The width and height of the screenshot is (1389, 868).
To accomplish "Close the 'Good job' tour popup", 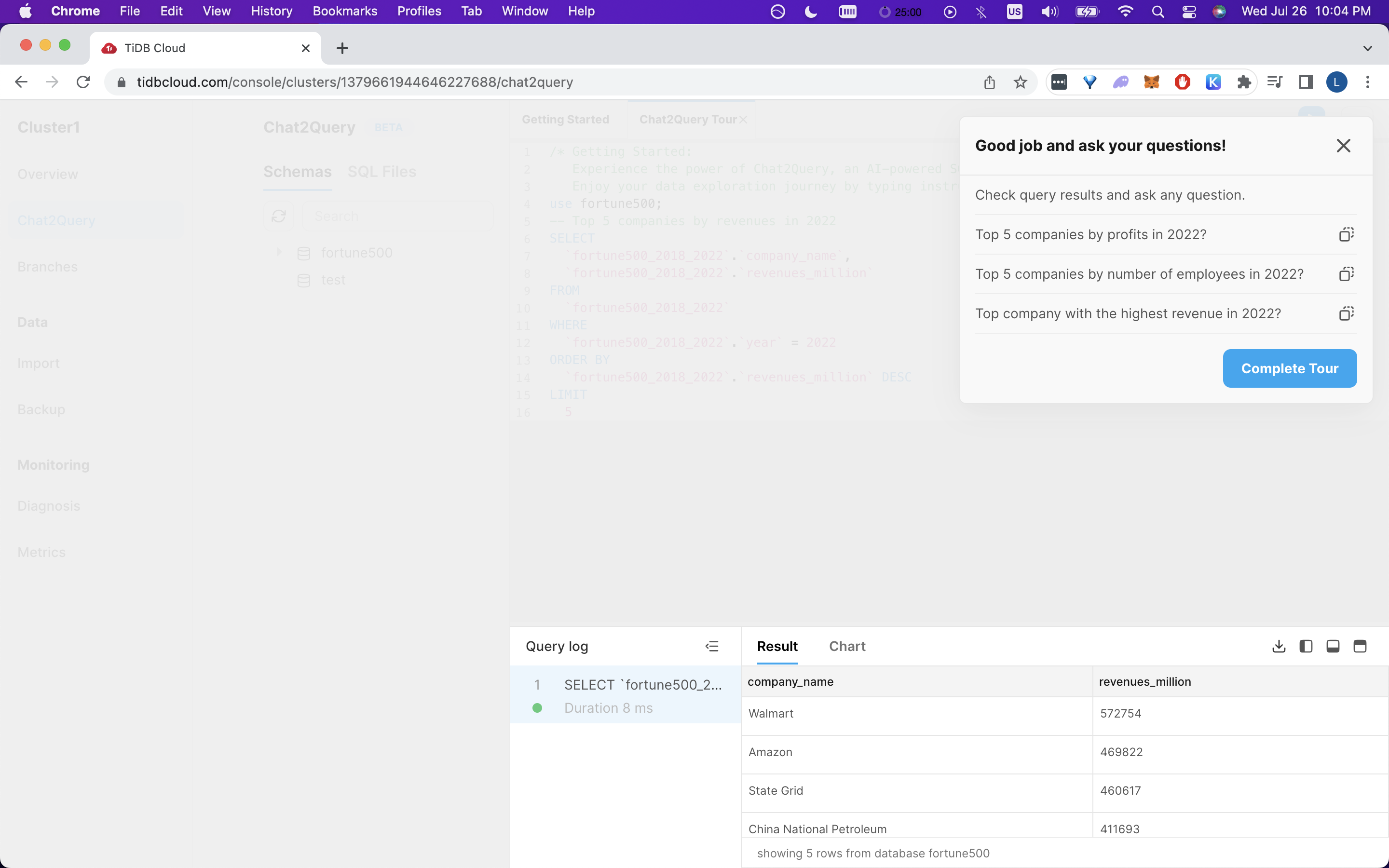I will pos(1343,146).
